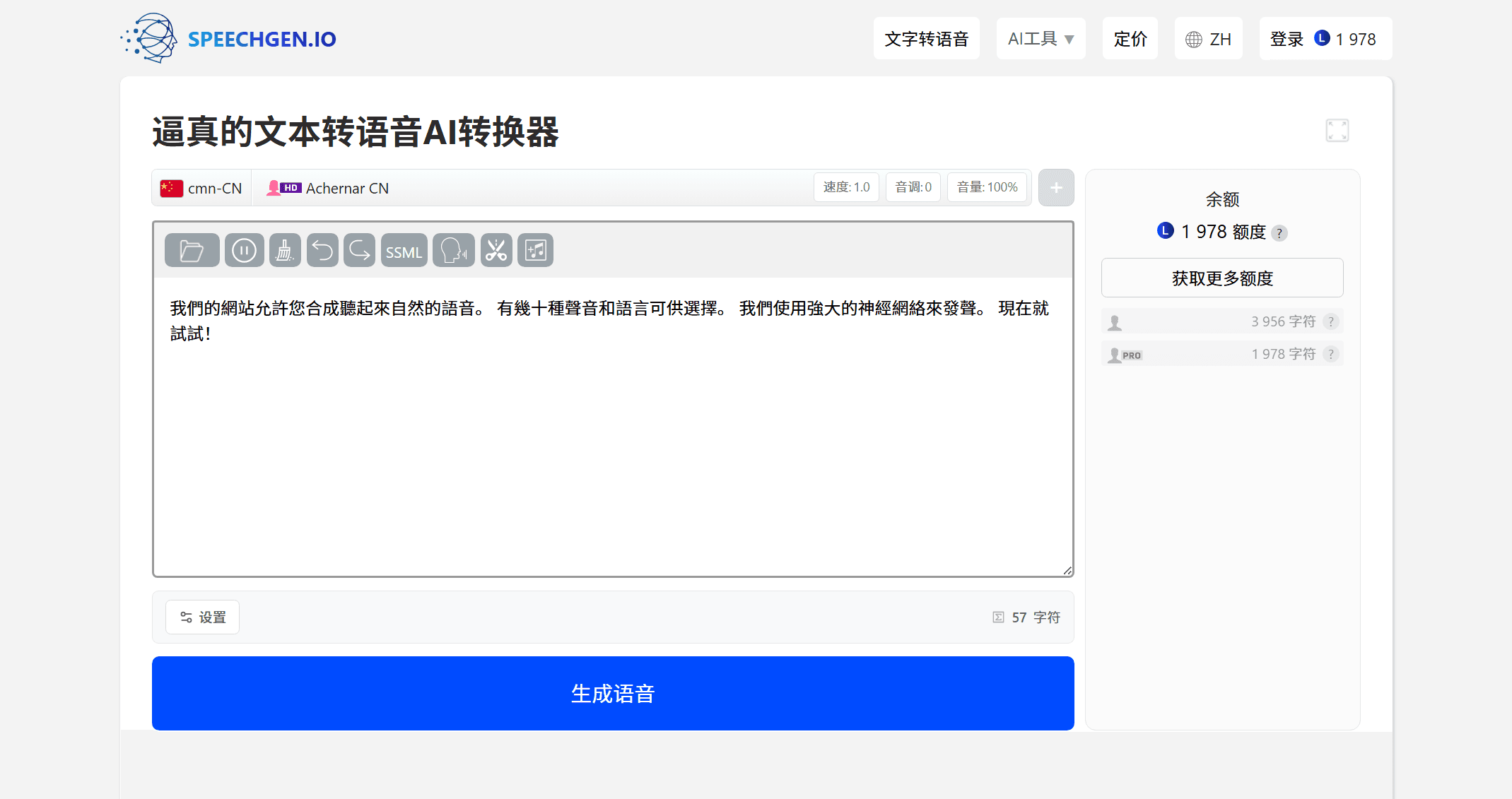Viewport: 1512px width, 799px height.
Task: Open the ZH language selector
Action: (x=1208, y=38)
